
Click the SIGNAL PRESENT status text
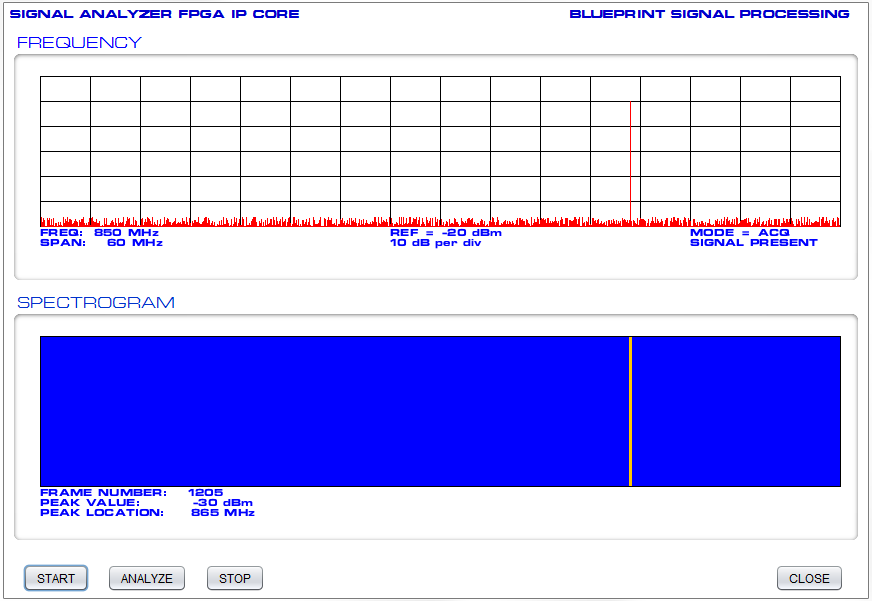(x=753, y=243)
